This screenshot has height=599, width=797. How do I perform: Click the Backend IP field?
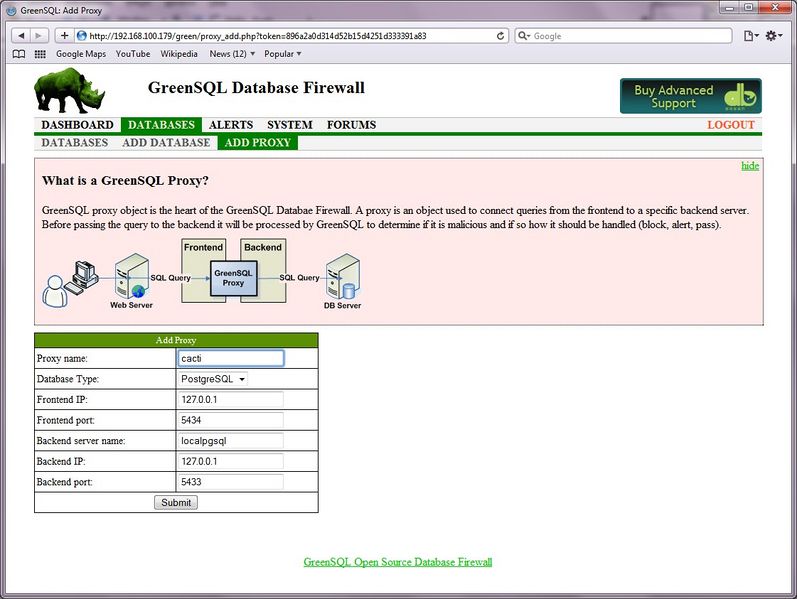231,461
